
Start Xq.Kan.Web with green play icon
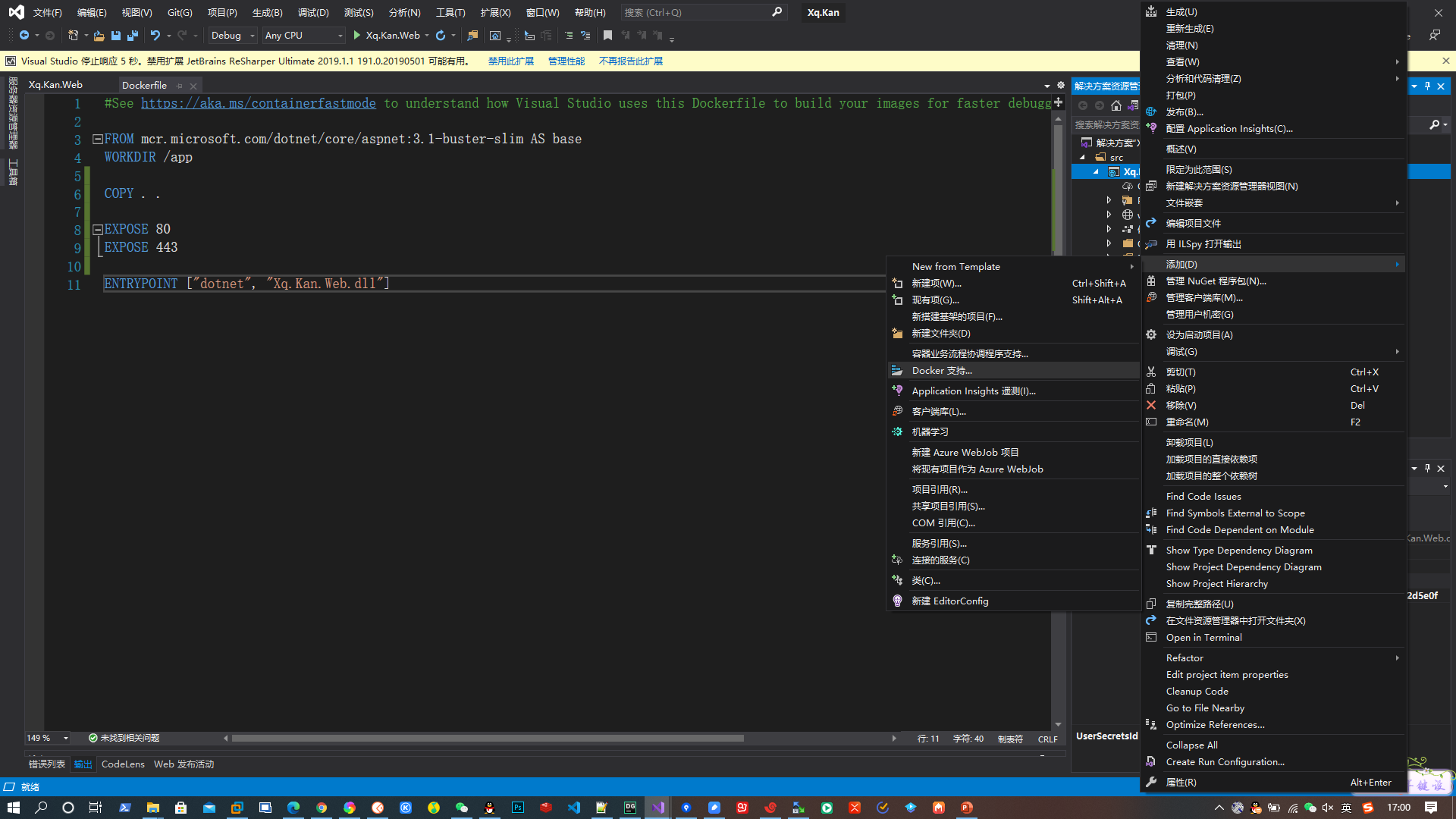tap(356, 36)
